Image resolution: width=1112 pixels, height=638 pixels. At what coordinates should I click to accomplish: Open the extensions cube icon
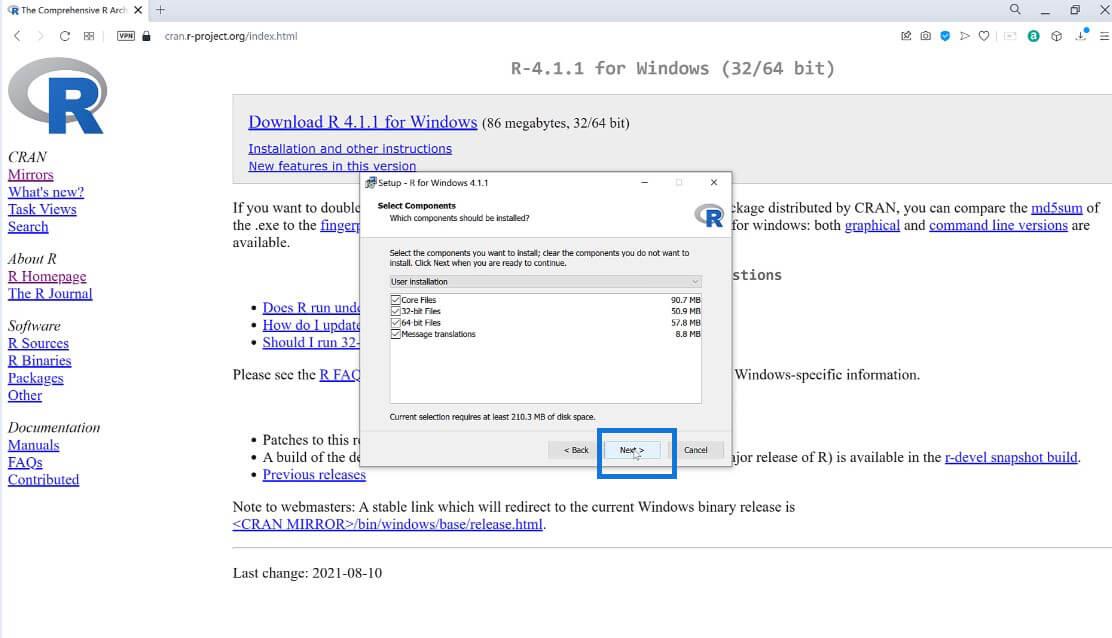pyautogui.click(x=1057, y=35)
